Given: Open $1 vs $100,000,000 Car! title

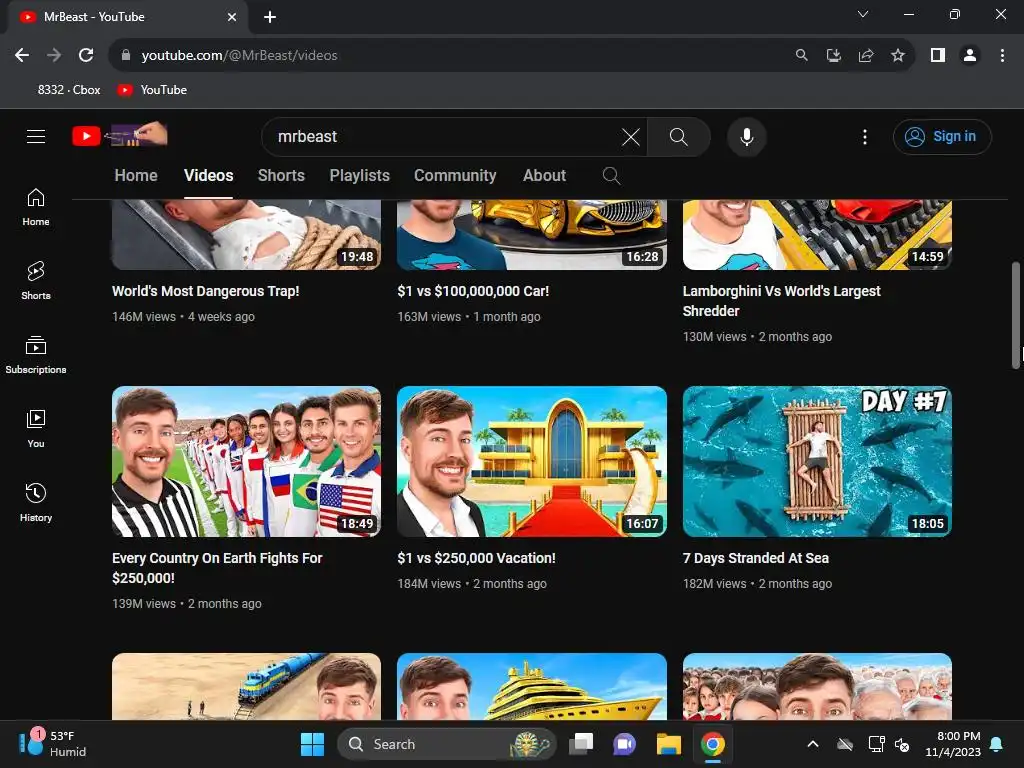Looking at the screenshot, I should [x=473, y=291].
